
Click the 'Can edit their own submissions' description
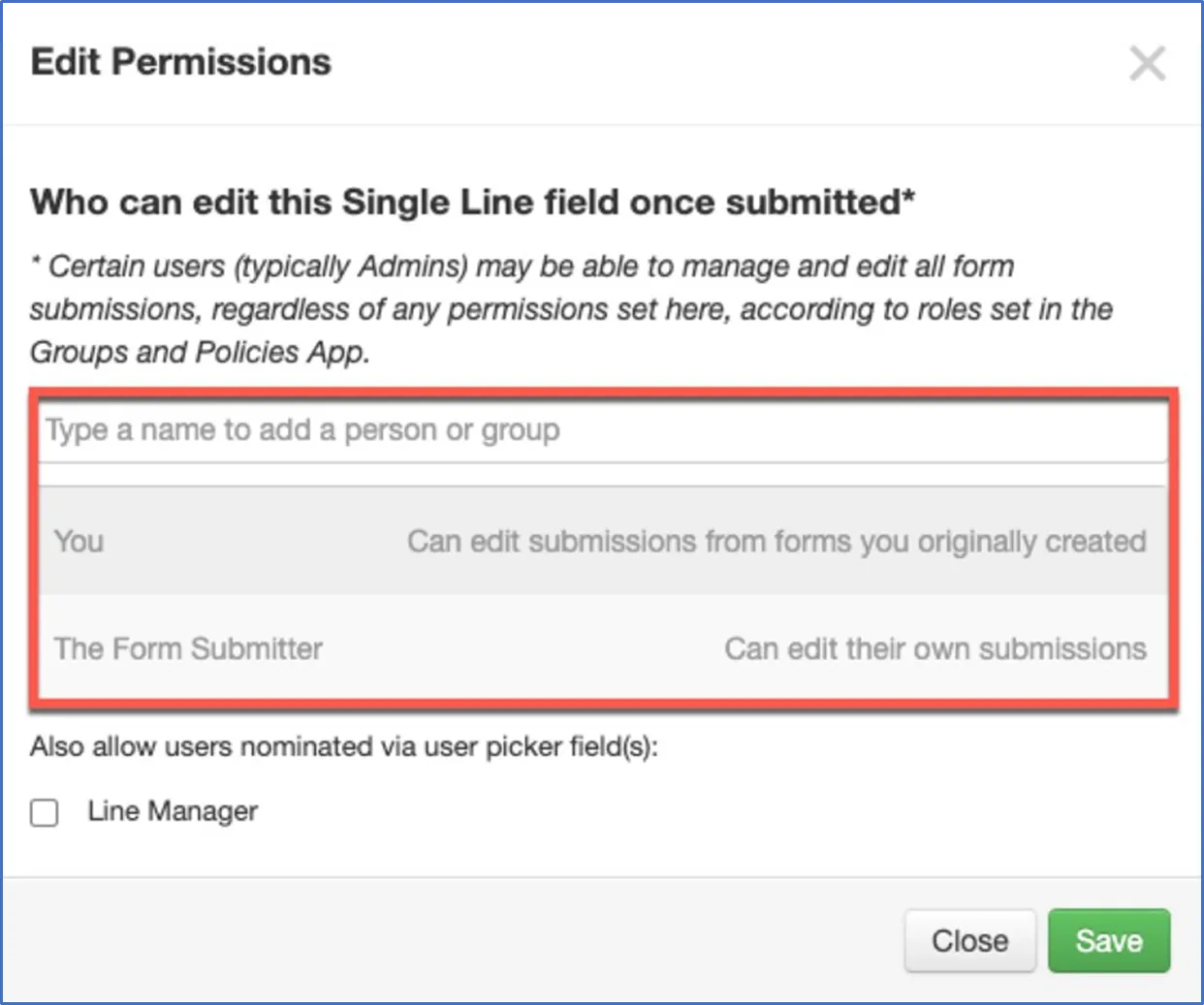pyautogui.click(x=935, y=648)
